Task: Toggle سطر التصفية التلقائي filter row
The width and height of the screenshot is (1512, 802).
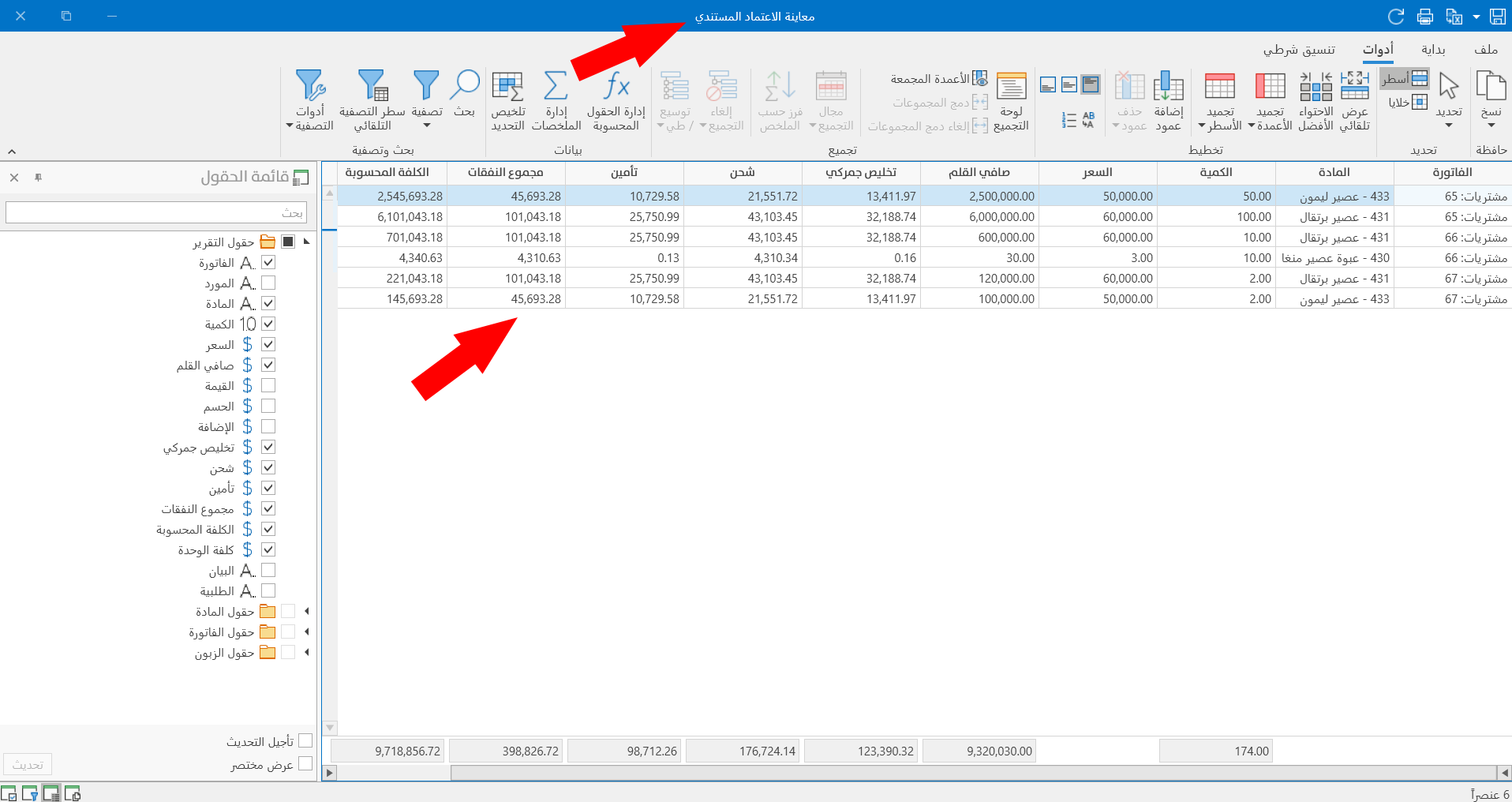Action: [372, 101]
